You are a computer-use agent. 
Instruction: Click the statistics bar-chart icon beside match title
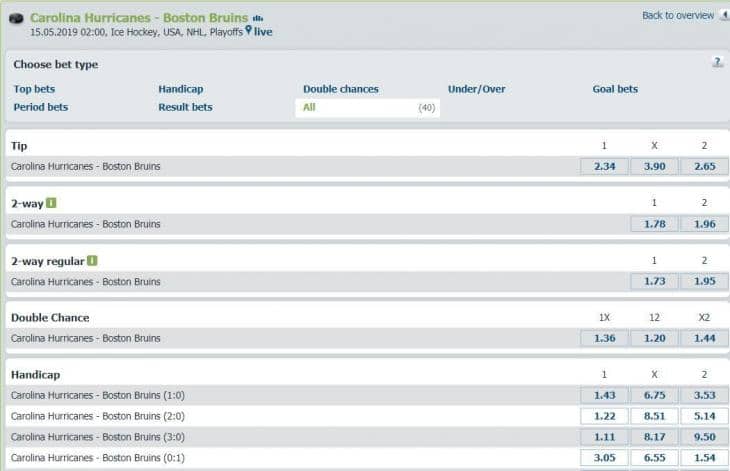(258, 18)
